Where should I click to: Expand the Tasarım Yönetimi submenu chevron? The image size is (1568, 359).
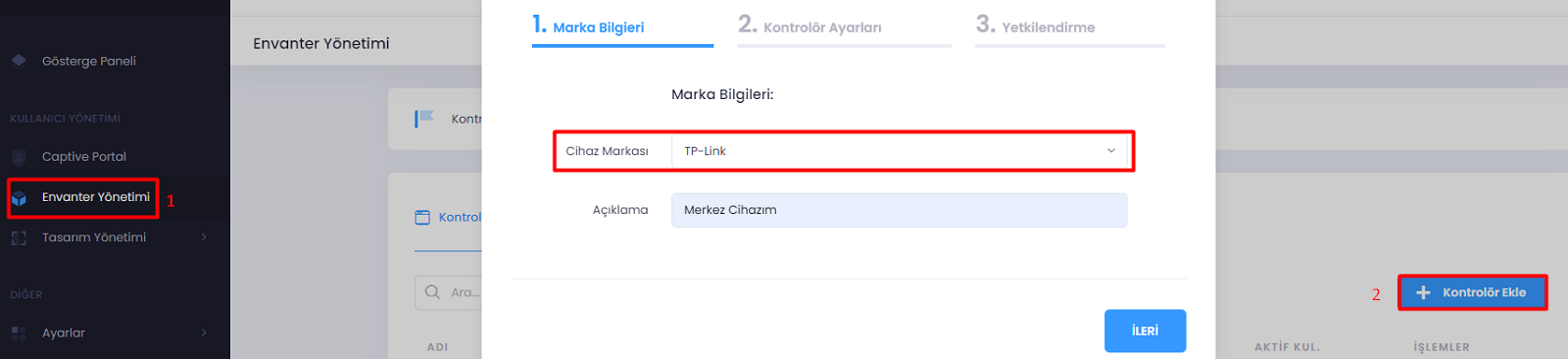[204, 237]
